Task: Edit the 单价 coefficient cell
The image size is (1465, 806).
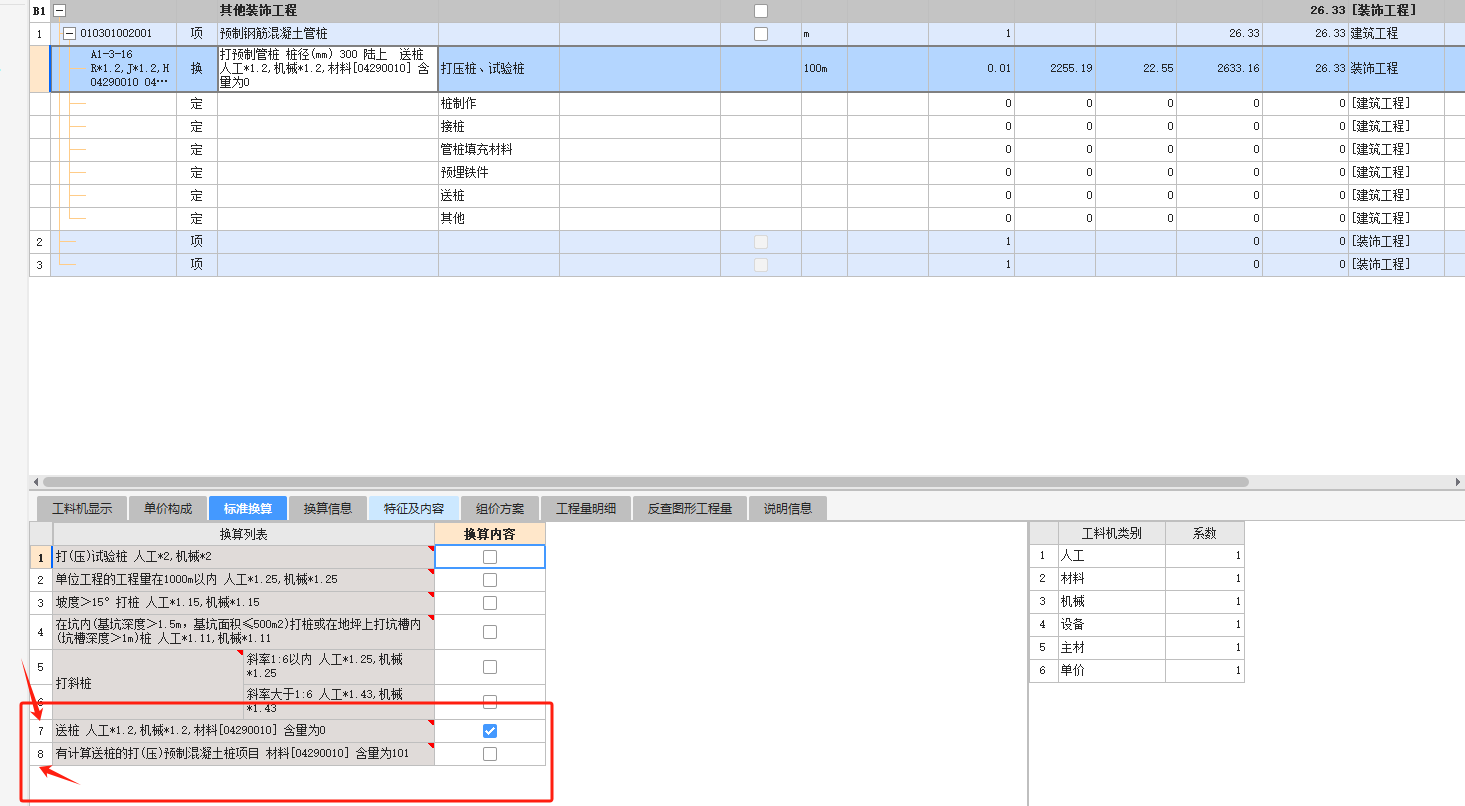Action: [1205, 671]
